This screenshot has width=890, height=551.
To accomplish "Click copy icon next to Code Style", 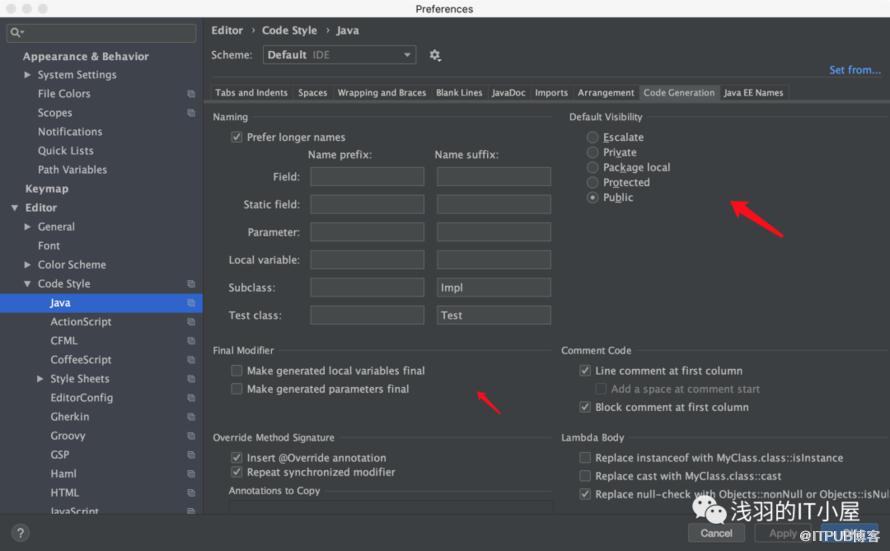I will (191, 284).
